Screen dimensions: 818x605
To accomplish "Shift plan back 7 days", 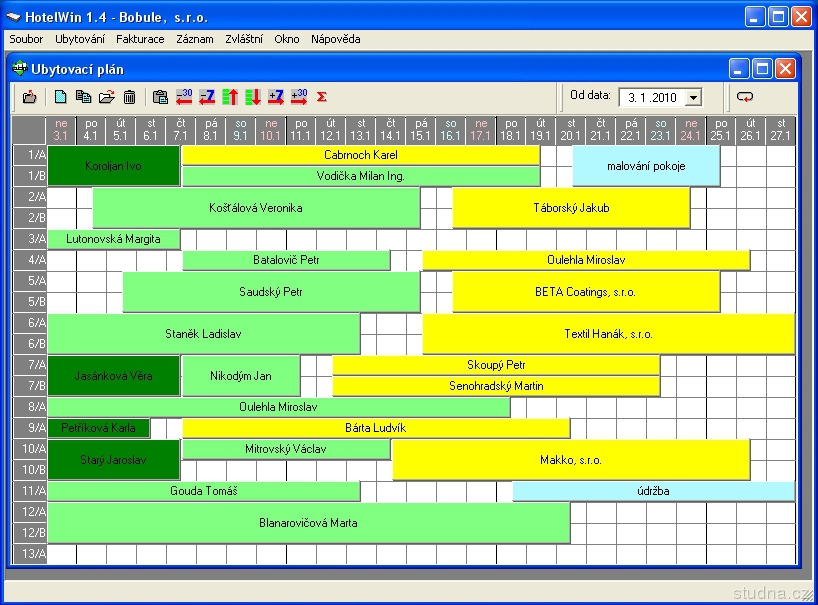I will pyautogui.click(x=207, y=97).
